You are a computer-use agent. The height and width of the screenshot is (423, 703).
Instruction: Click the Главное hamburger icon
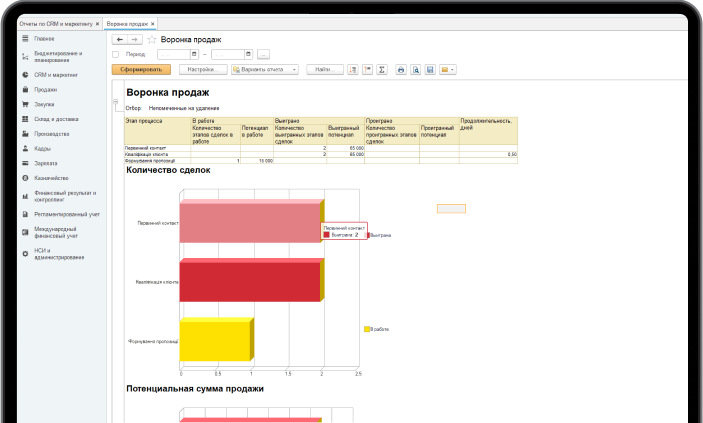(x=25, y=39)
